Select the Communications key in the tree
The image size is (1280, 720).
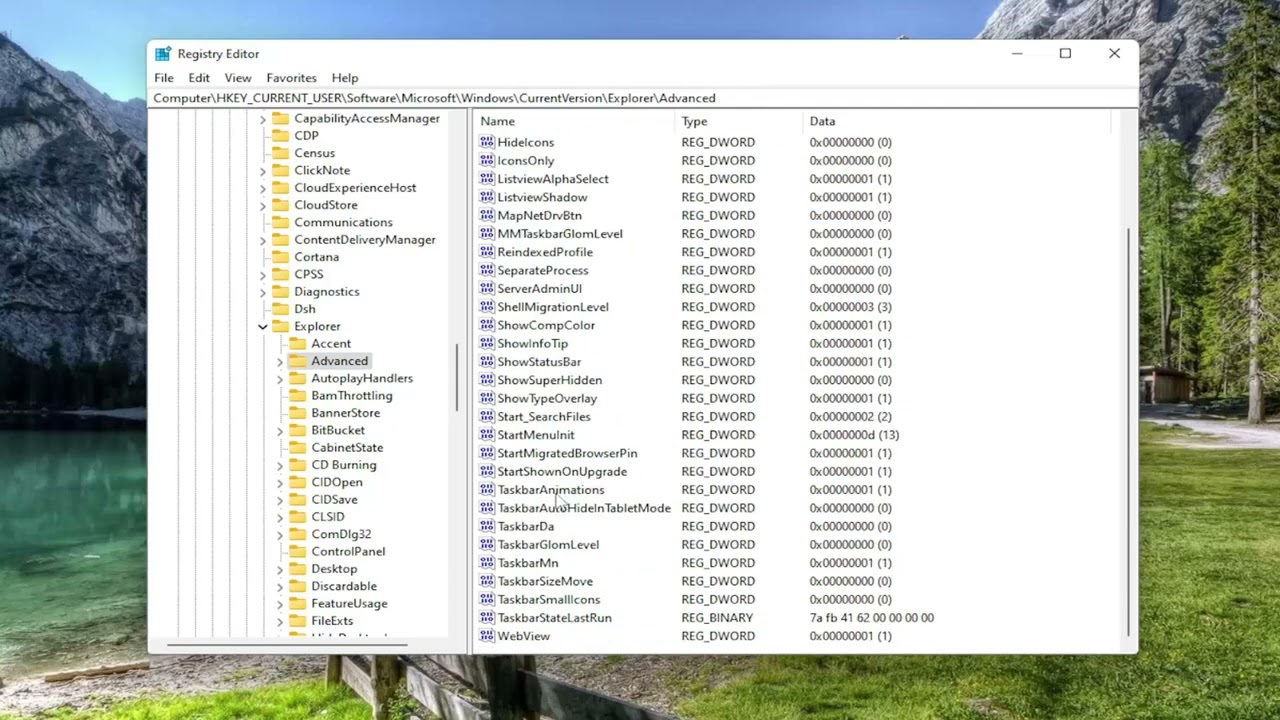(x=343, y=222)
